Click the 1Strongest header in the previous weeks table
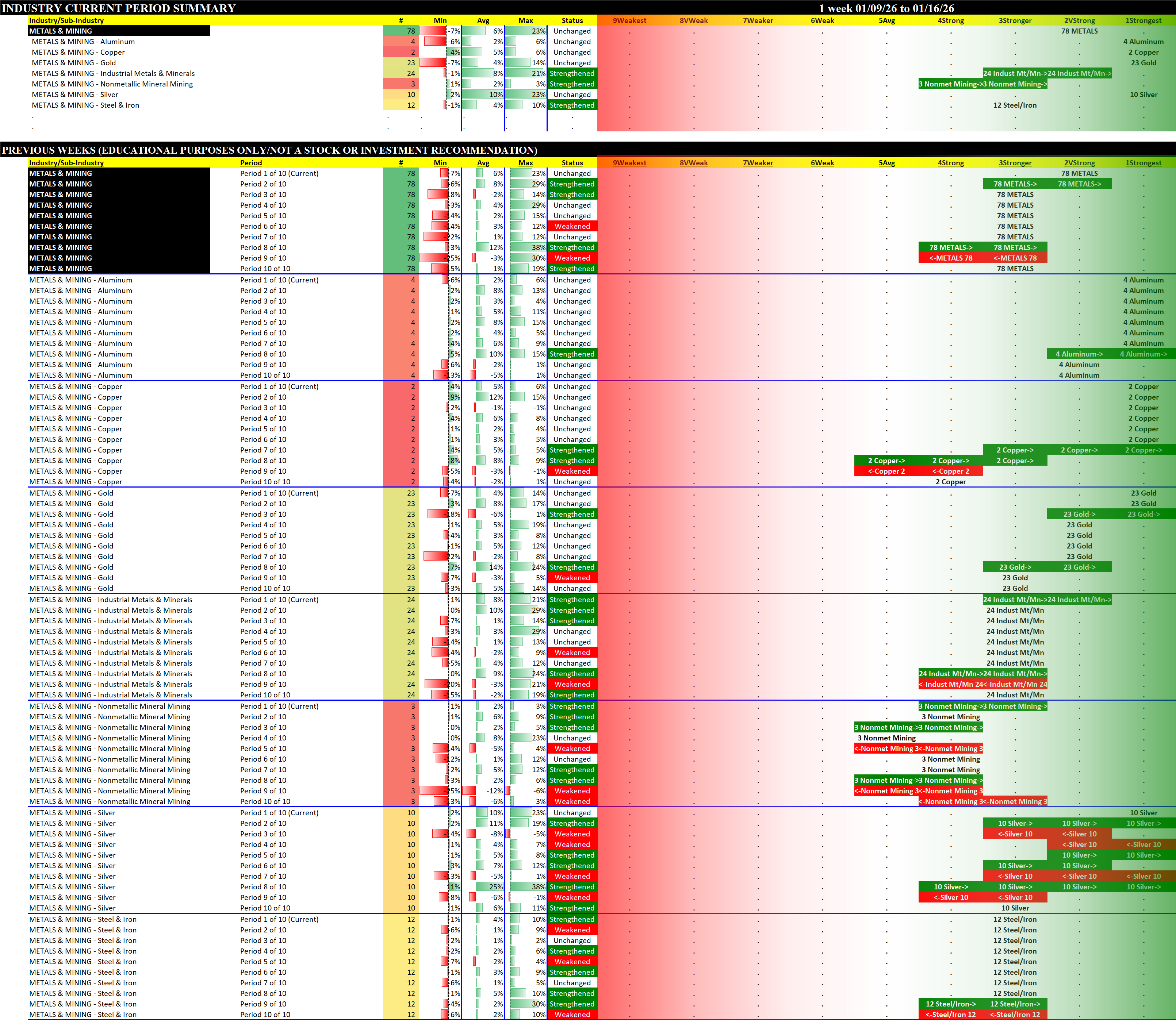 (x=1143, y=163)
